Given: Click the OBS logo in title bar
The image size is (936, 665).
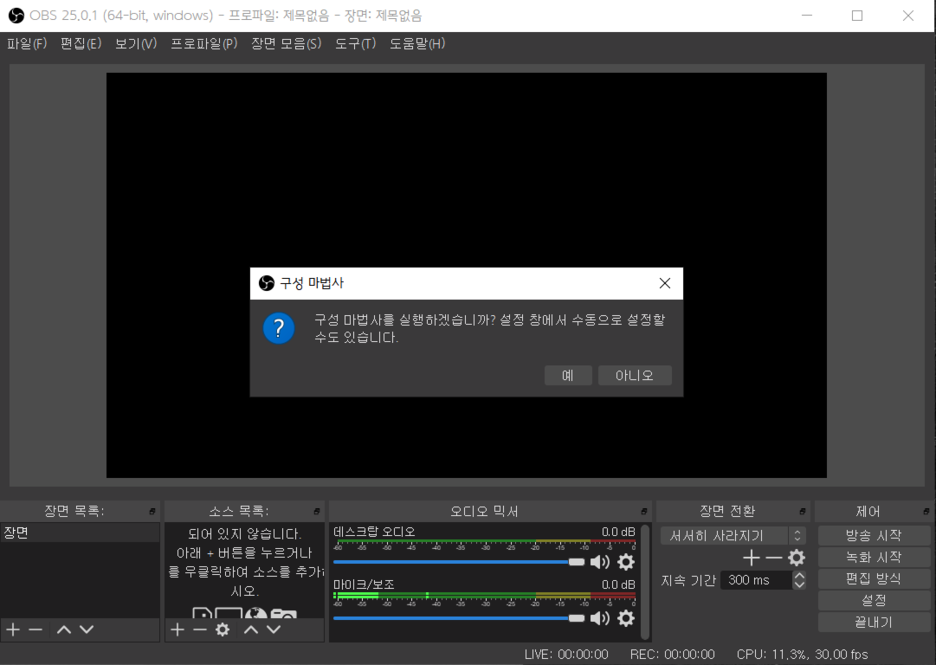Looking at the screenshot, I should [17, 16].
